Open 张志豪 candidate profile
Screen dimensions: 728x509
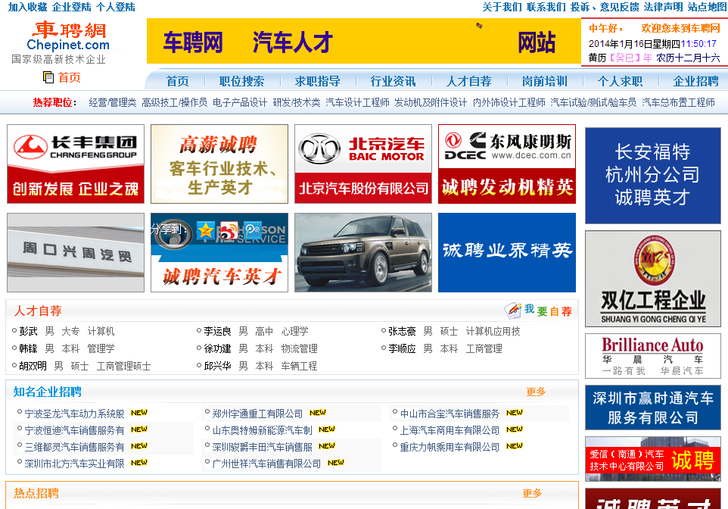[402, 331]
